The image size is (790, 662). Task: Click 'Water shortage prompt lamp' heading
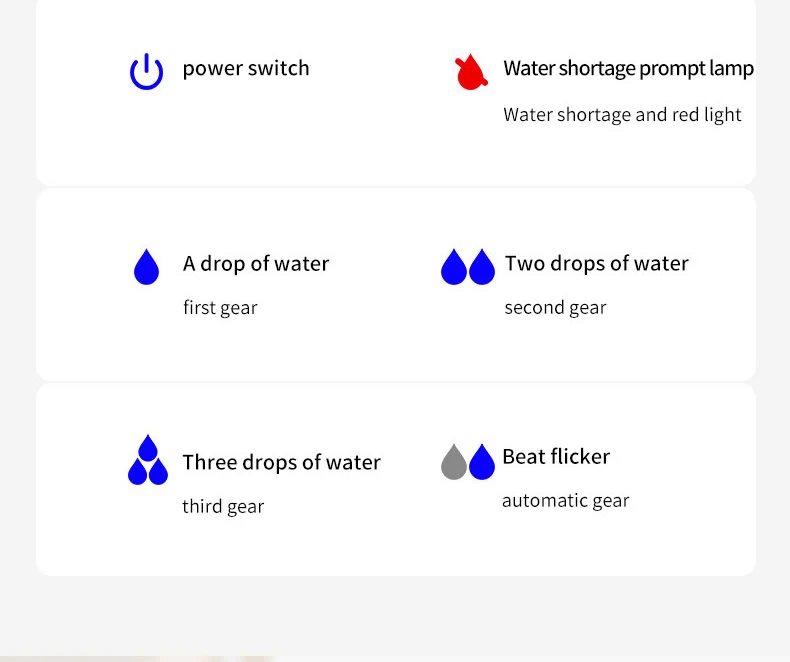tap(629, 69)
